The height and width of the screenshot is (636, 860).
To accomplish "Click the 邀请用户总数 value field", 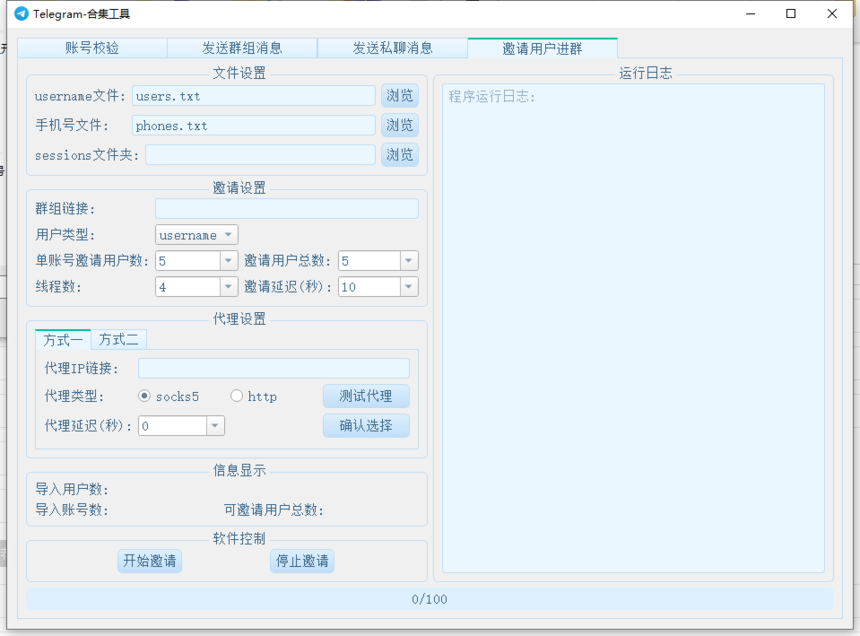I will (x=370, y=260).
